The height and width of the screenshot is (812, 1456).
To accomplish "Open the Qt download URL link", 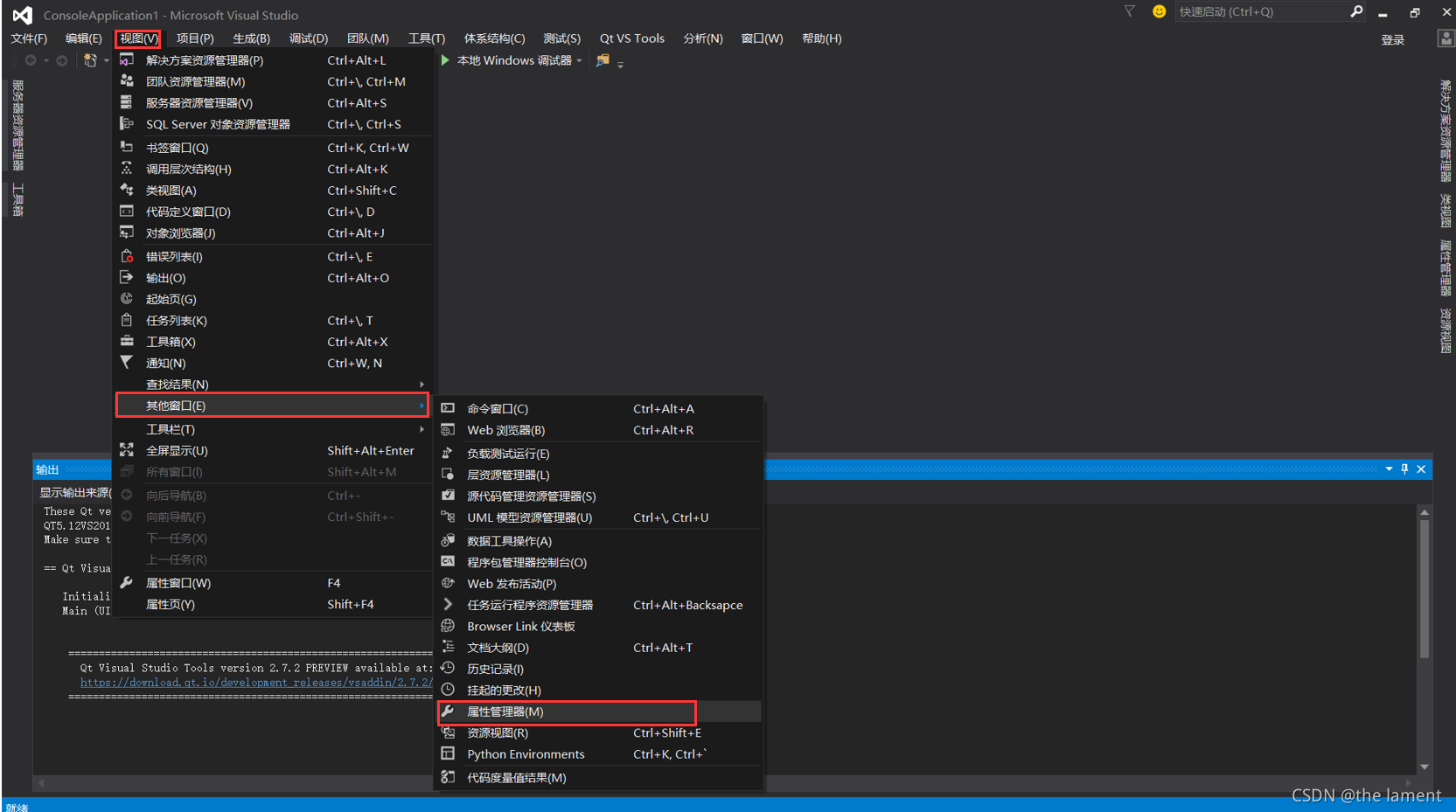I will 256,683.
